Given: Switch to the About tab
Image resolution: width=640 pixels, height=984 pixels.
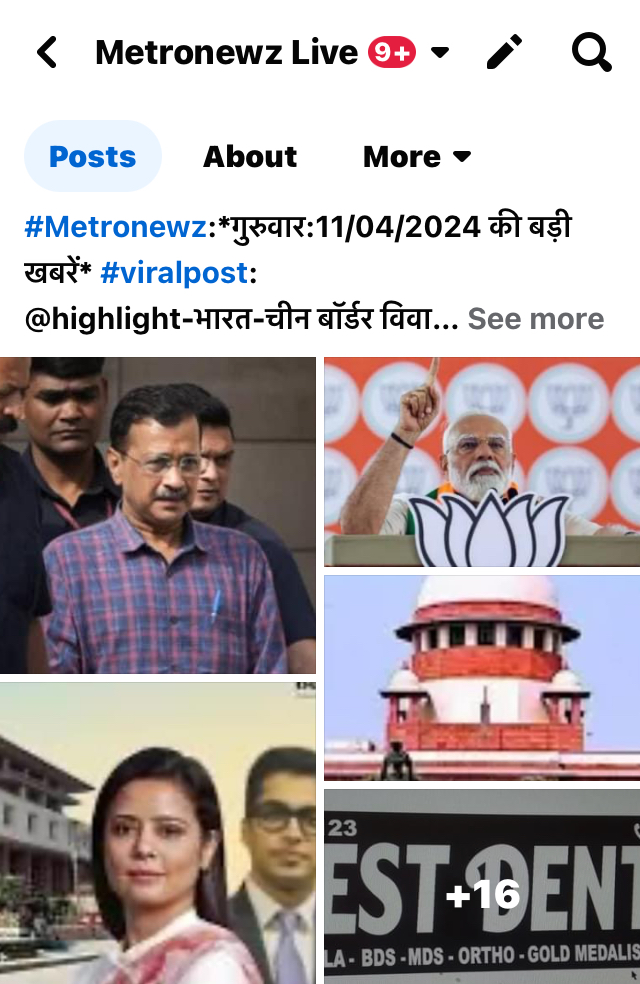Looking at the screenshot, I should point(250,156).
